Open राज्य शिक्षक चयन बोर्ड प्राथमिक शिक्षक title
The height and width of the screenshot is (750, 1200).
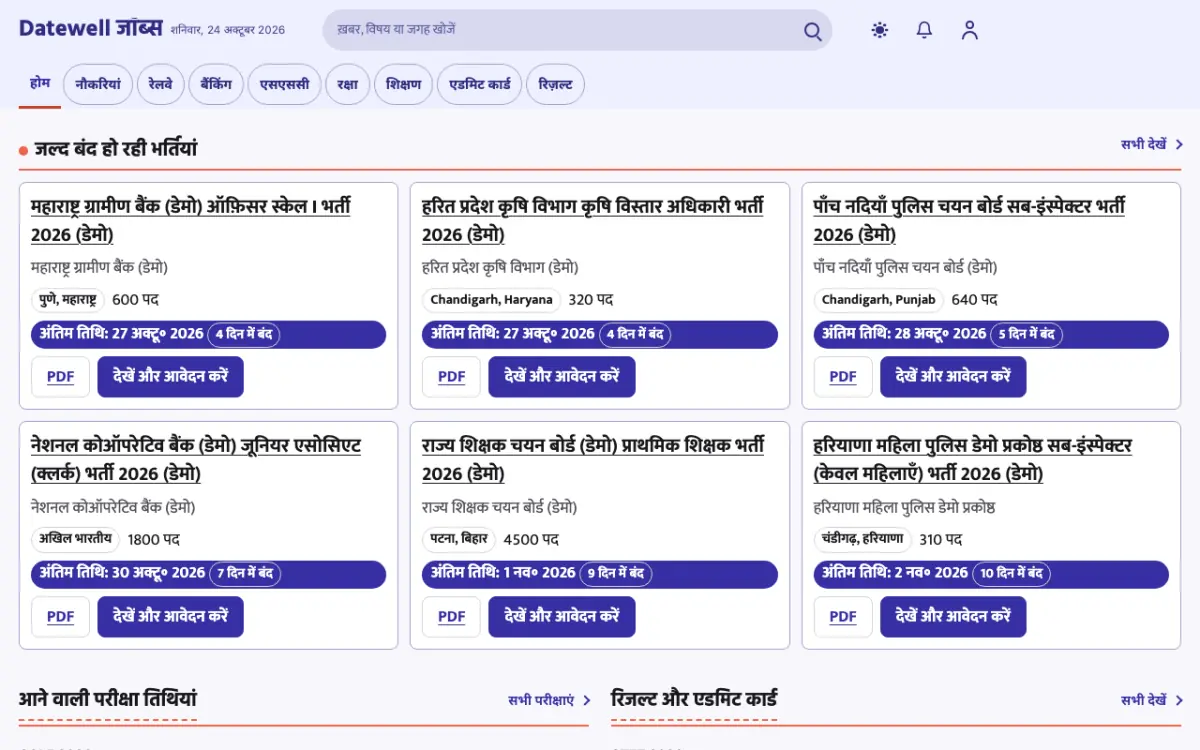tap(593, 459)
